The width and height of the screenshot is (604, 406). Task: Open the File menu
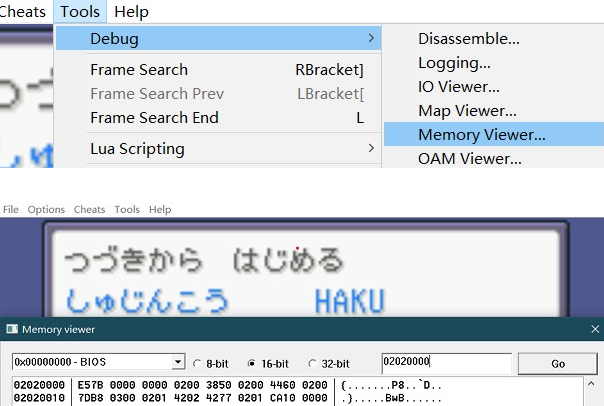coord(11,210)
